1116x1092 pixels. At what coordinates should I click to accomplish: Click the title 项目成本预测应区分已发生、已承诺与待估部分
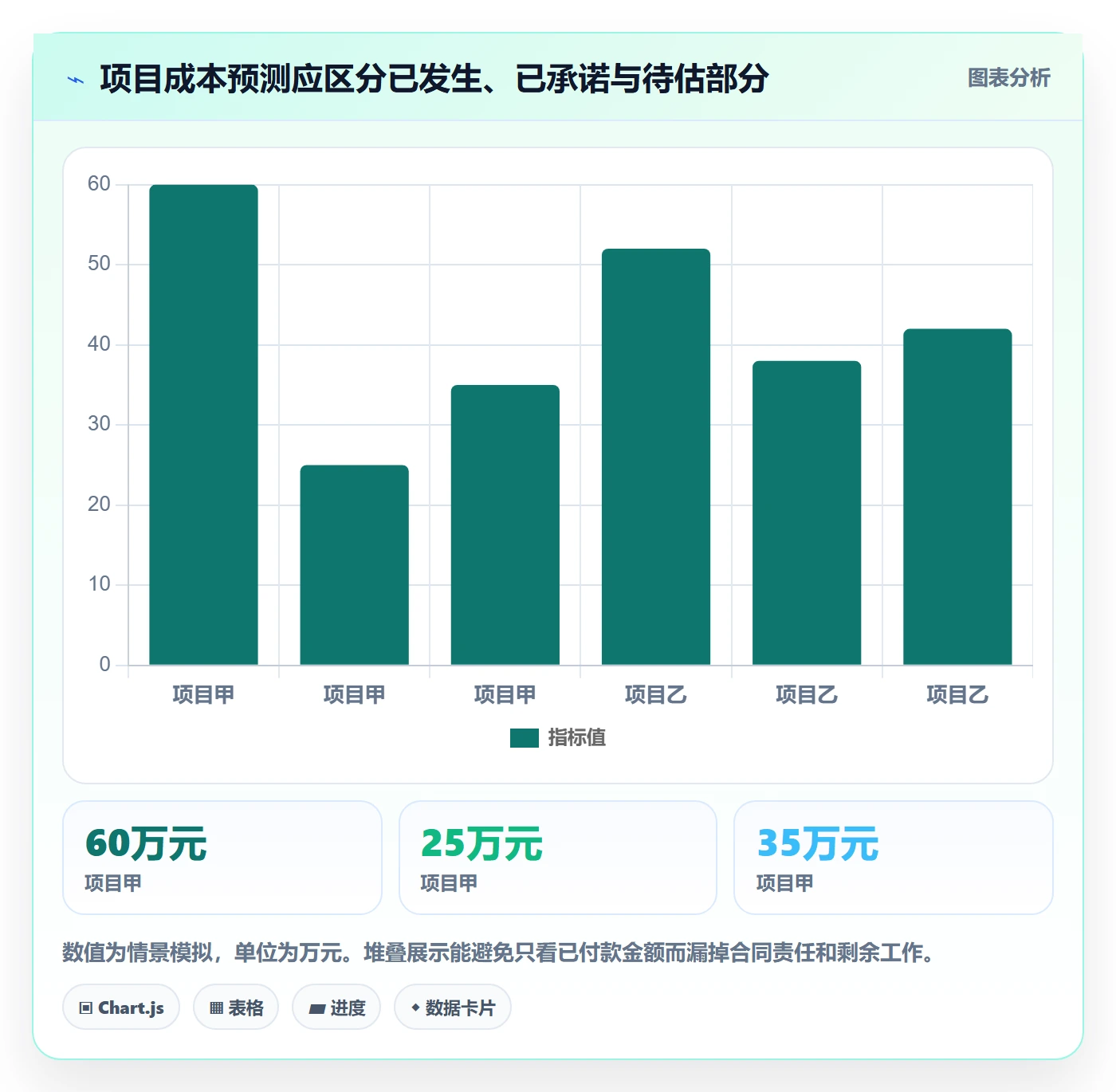(x=434, y=79)
